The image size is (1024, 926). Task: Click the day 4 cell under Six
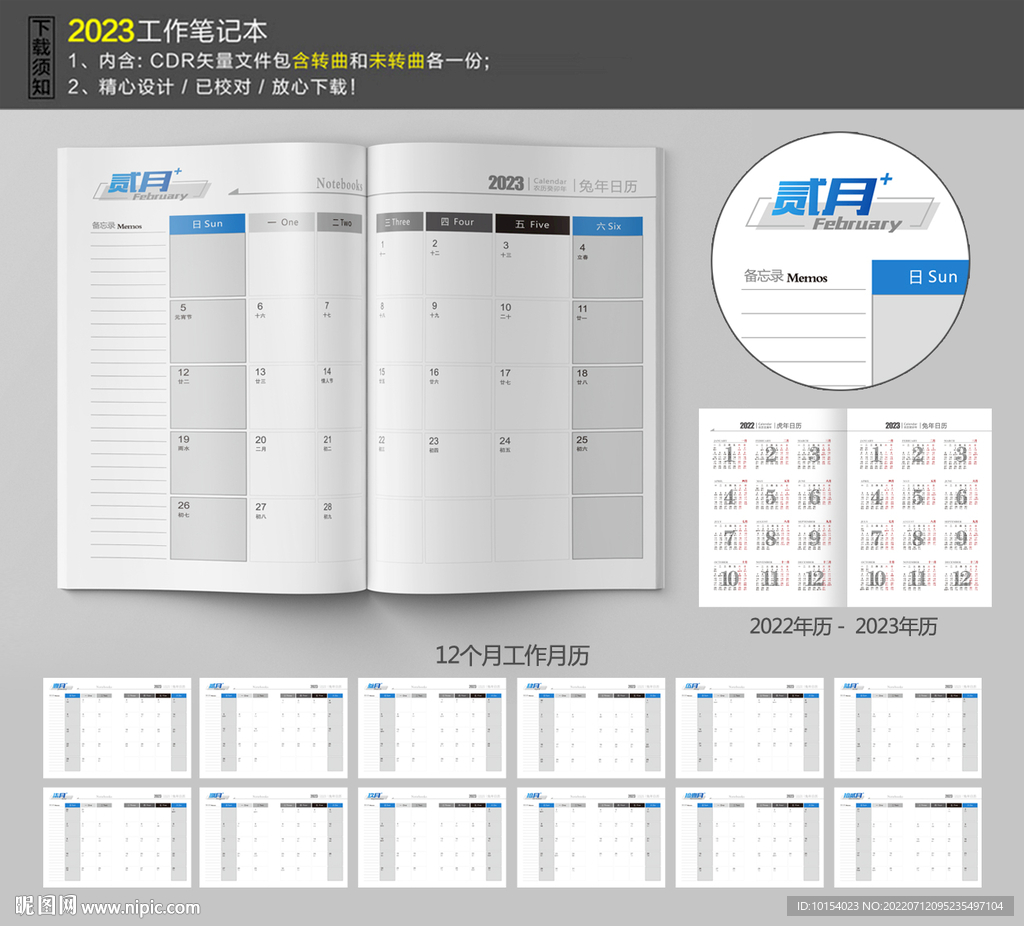607,268
